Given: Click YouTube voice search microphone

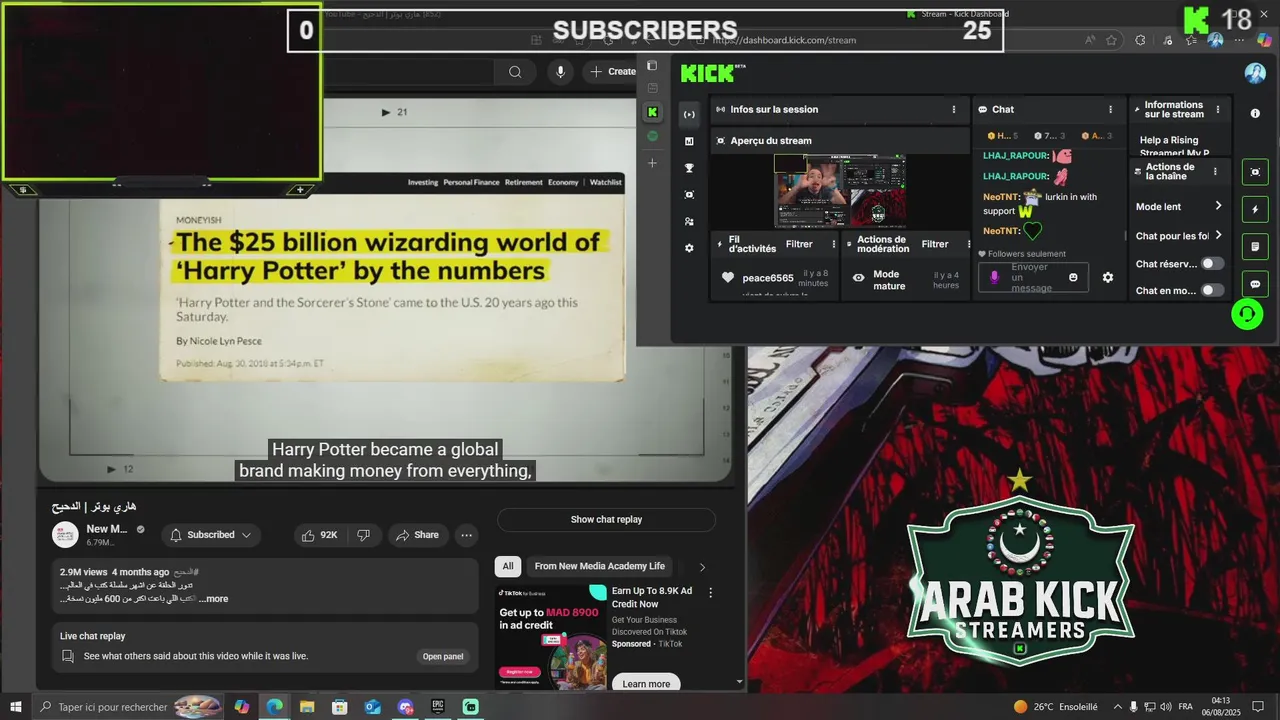Looking at the screenshot, I should coord(560,72).
